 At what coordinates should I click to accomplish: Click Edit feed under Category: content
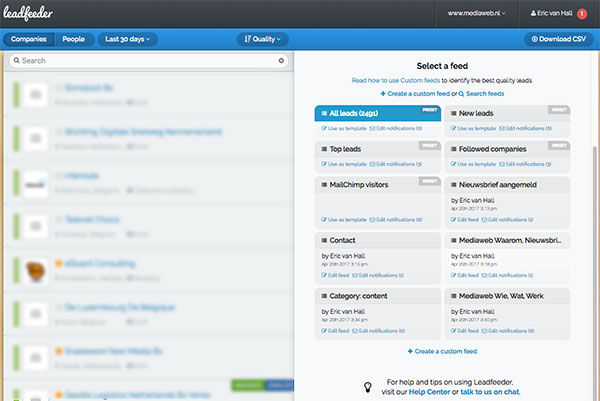coord(336,331)
